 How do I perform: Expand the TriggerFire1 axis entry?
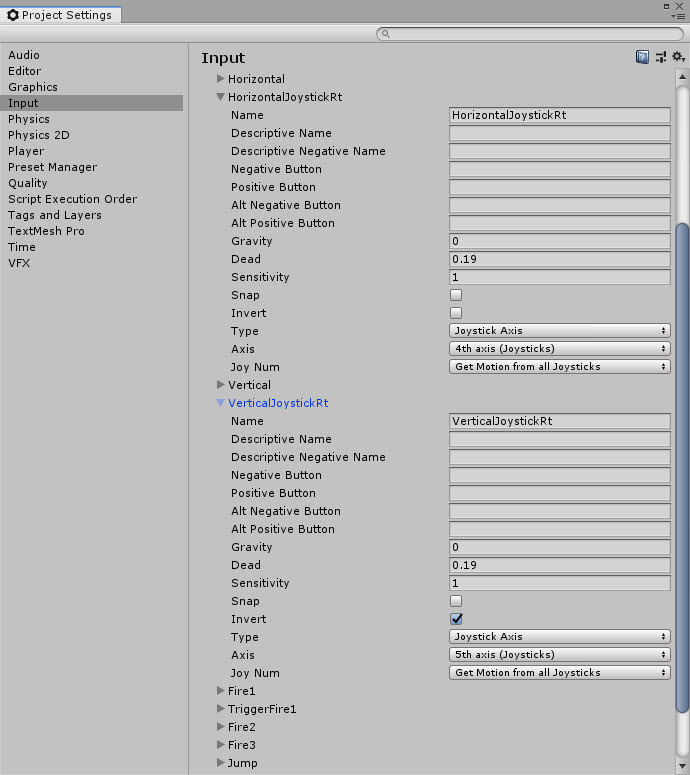220,709
